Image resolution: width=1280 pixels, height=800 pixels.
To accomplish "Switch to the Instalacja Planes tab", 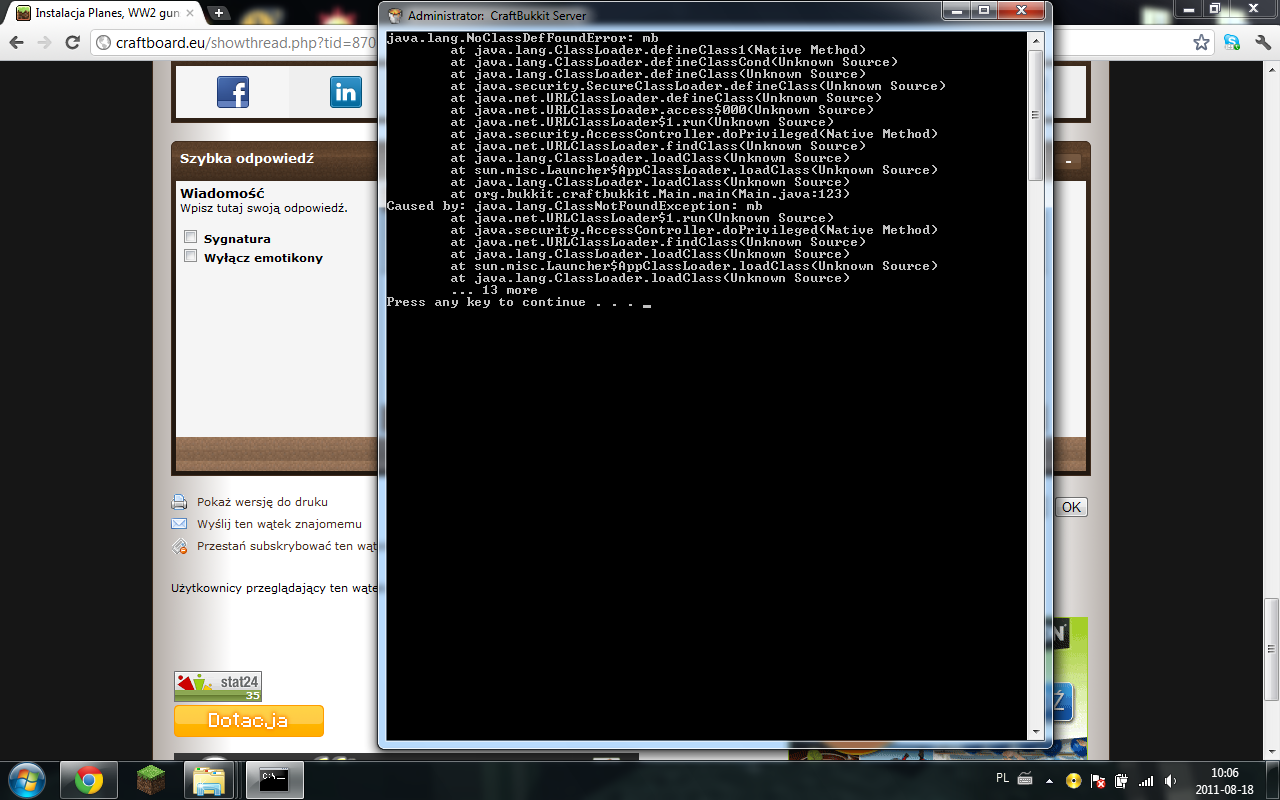I will pos(105,13).
